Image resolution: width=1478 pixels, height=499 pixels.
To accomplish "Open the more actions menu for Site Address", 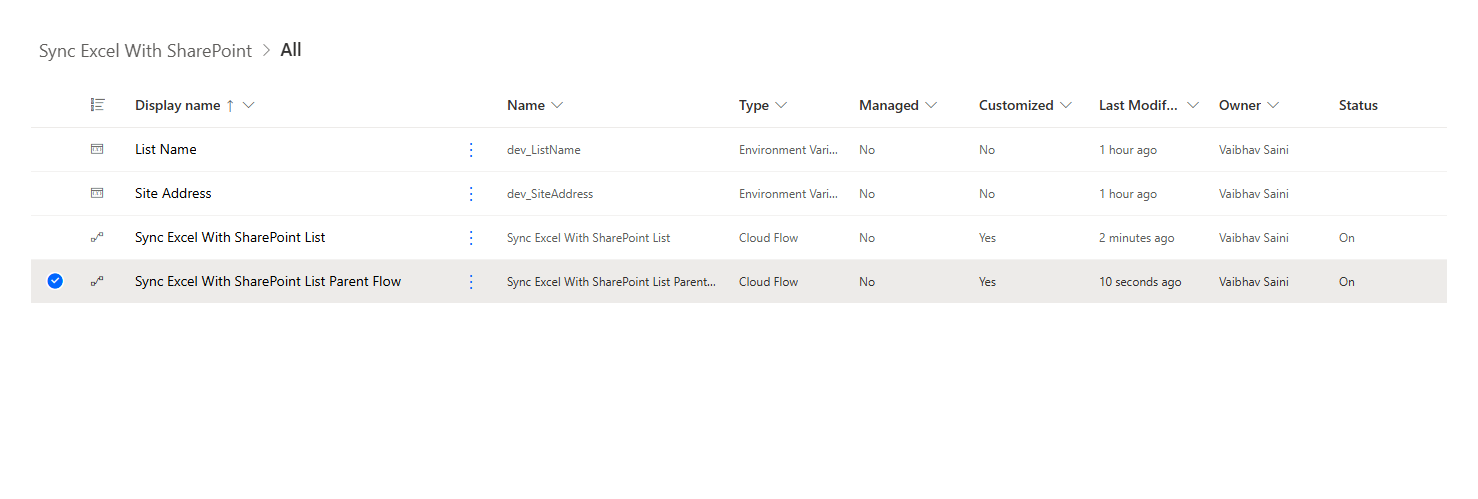I will [471, 194].
